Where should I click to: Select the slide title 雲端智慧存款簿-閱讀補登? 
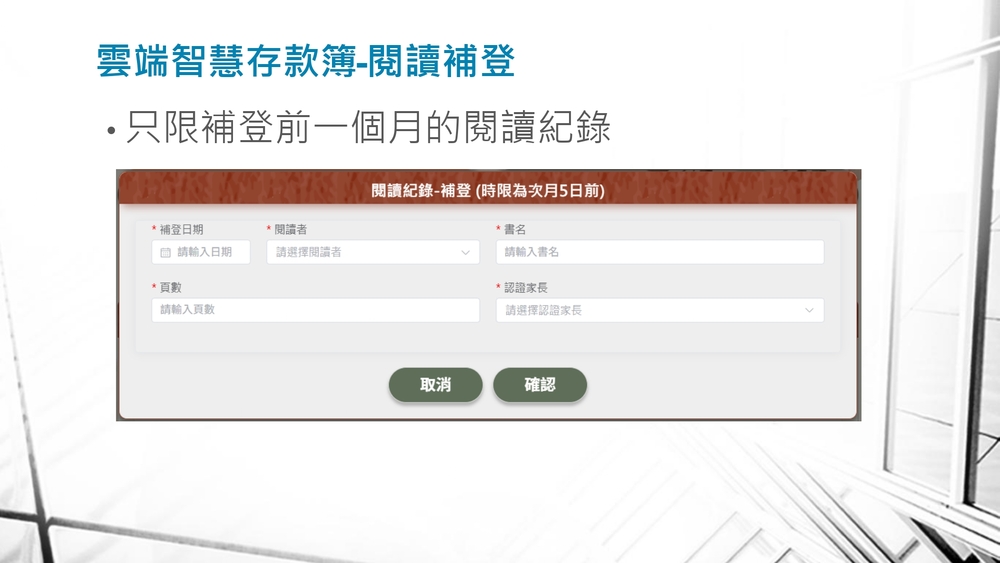(x=306, y=62)
